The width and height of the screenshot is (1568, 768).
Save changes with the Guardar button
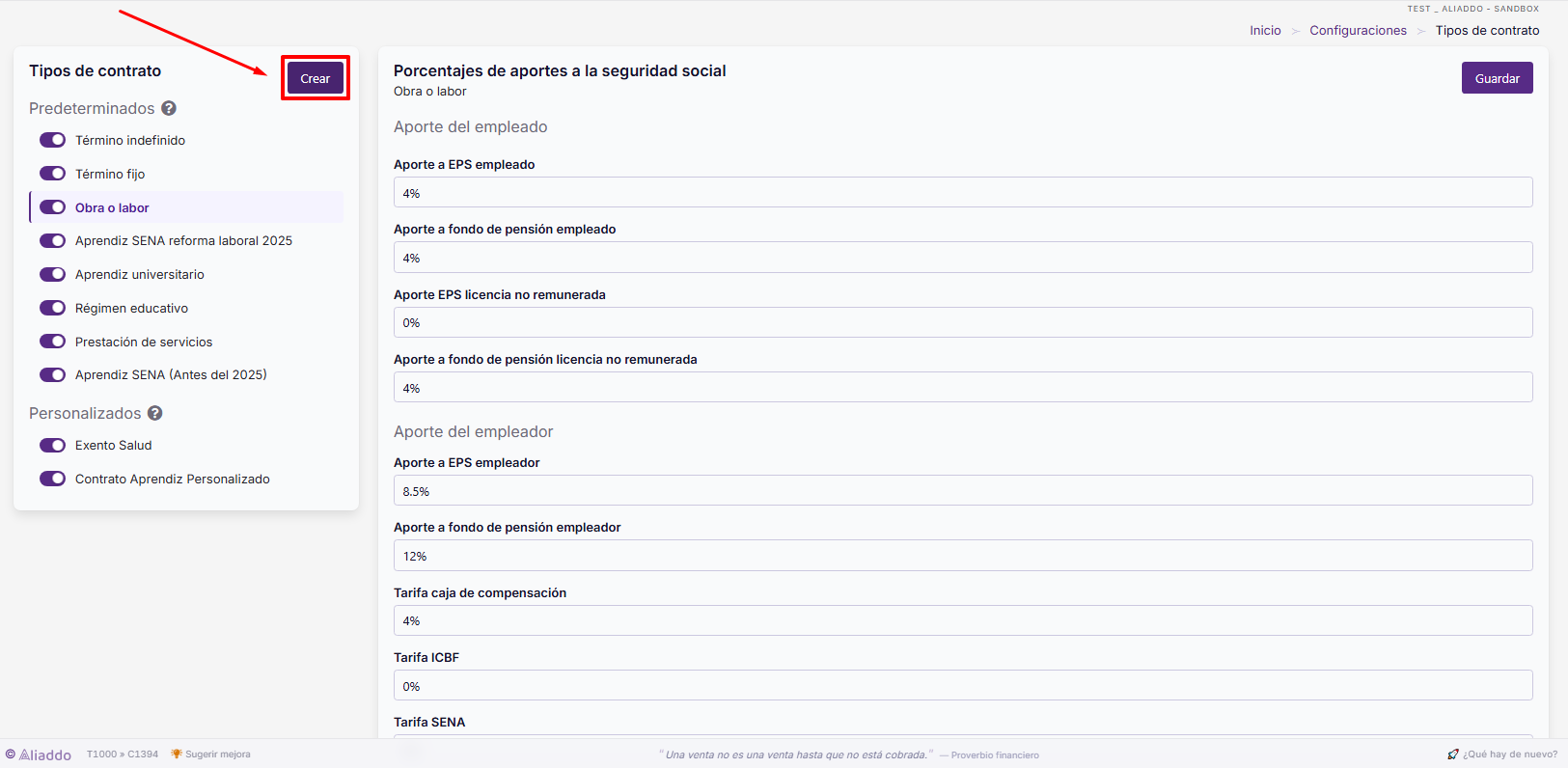coord(1498,78)
